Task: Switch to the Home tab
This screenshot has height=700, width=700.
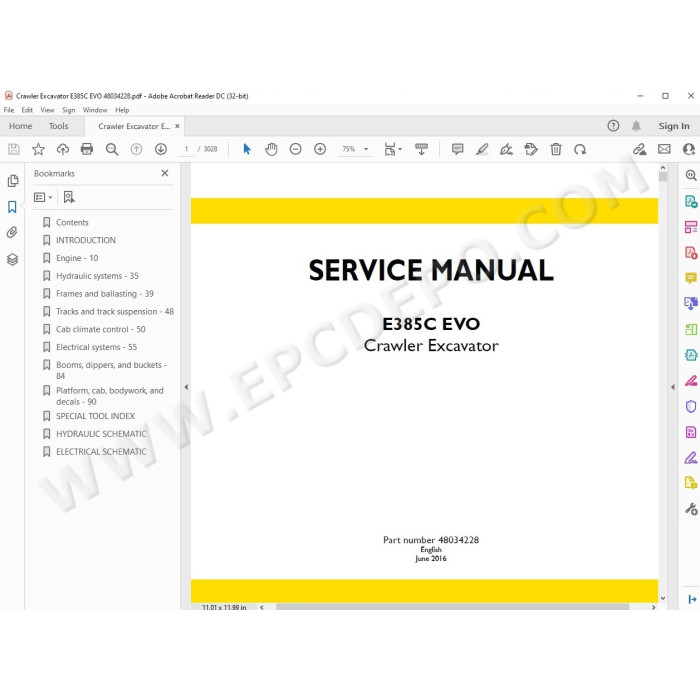Action: click(21, 126)
